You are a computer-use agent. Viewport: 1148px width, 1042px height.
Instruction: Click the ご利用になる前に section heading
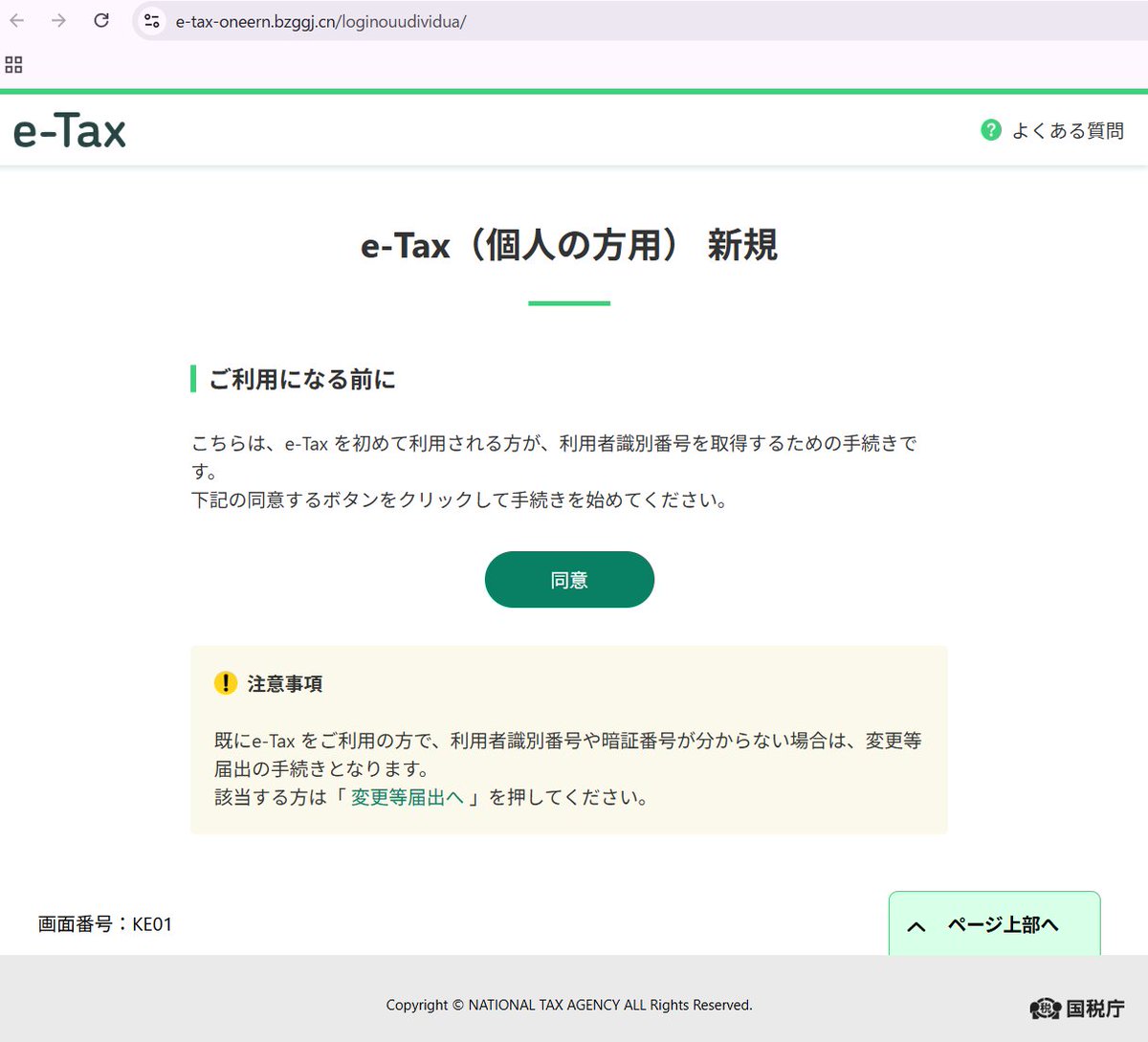point(302,379)
